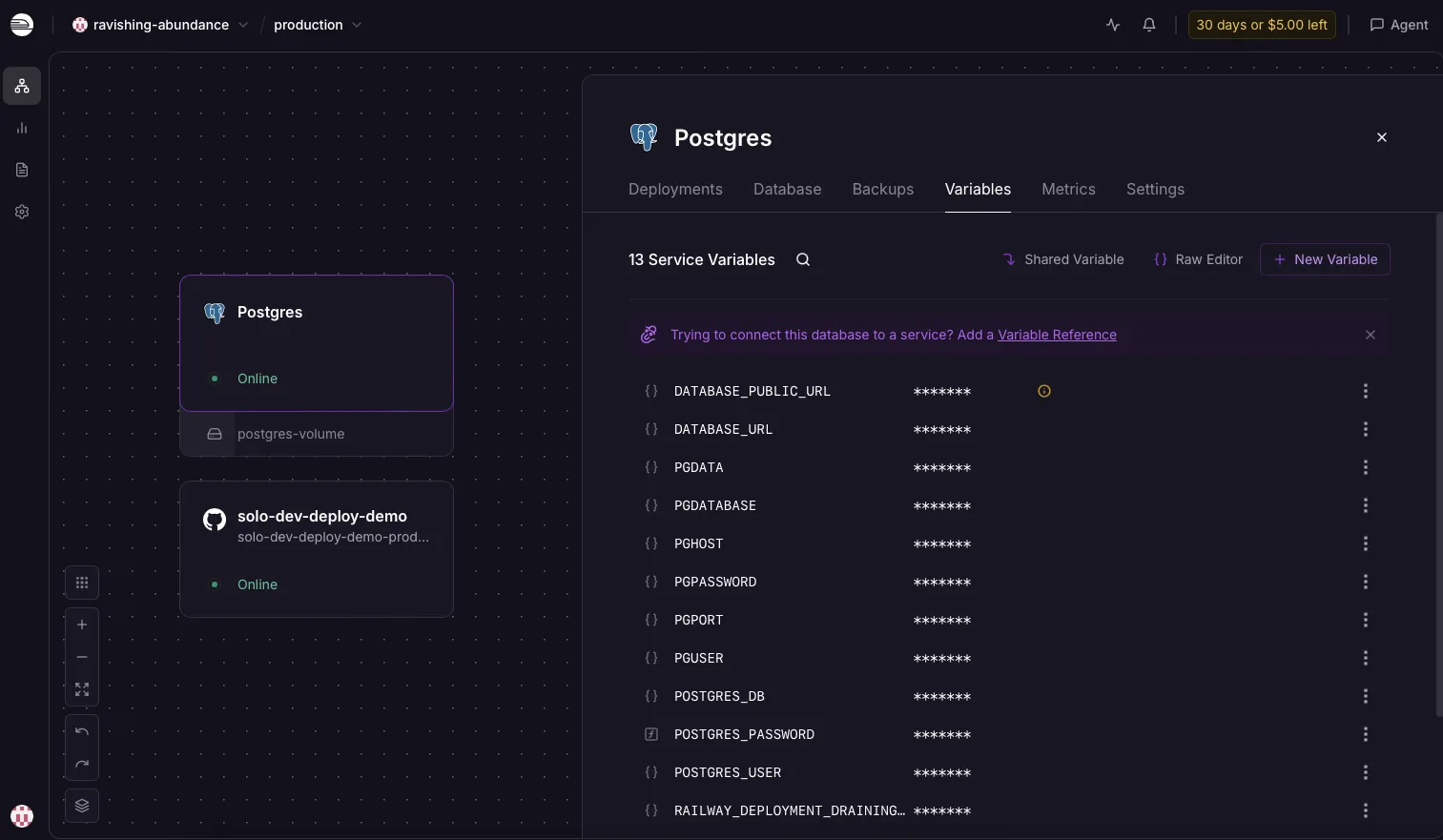The width and height of the screenshot is (1443, 840).
Task: Click the variables panel vertical scrollbar
Action: pyautogui.click(x=1439, y=464)
